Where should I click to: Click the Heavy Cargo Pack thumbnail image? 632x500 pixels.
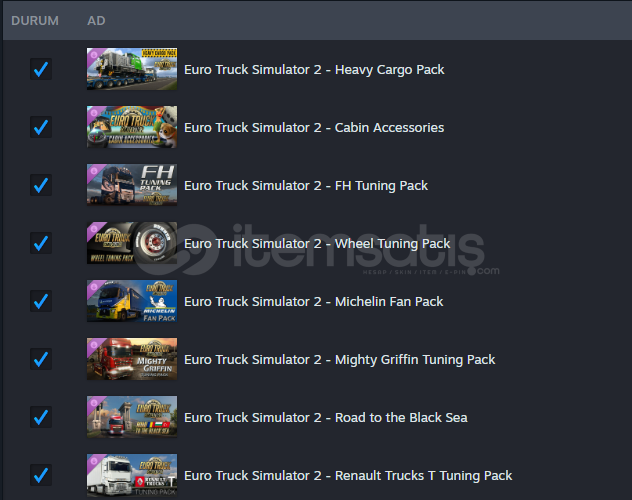132,69
